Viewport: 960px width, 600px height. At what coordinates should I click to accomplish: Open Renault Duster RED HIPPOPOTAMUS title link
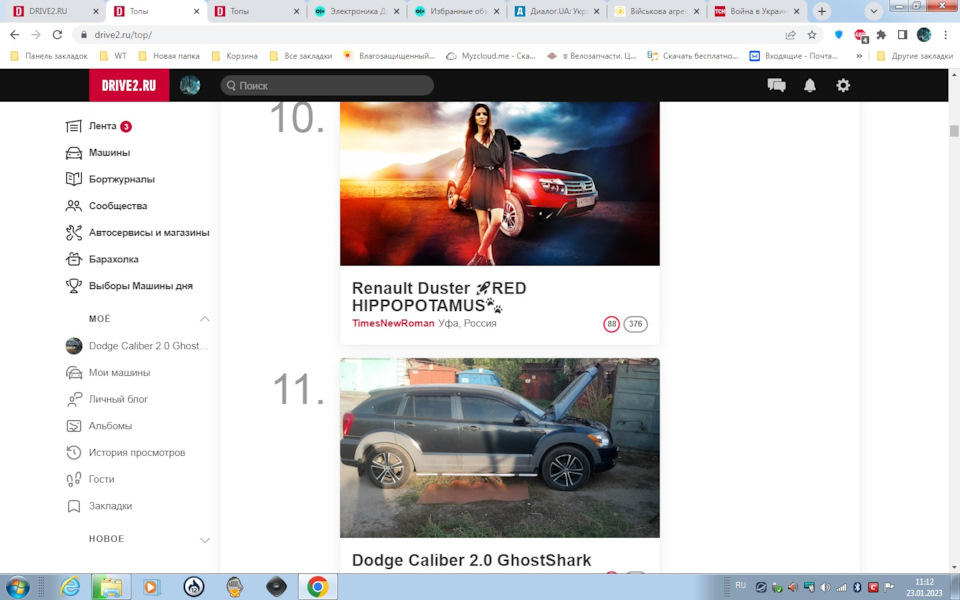tap(439, 296)
